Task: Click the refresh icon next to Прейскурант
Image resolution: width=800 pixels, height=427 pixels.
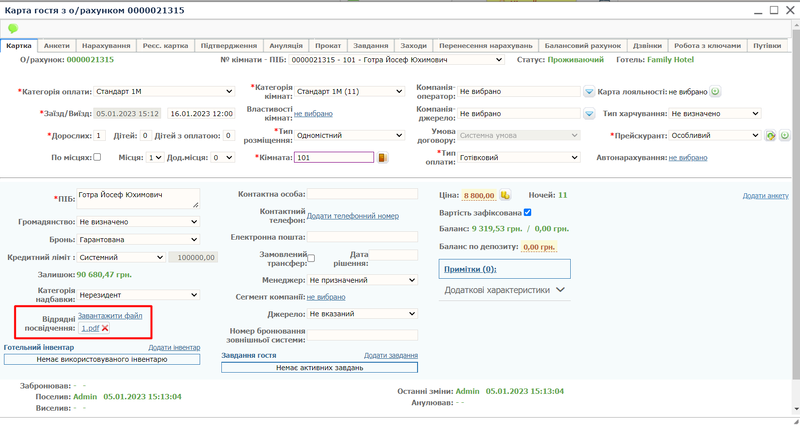Action: coord(770,136)
